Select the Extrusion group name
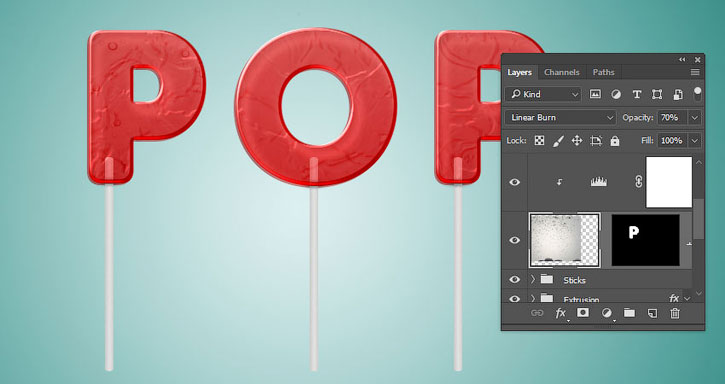 (x=581, y=299)
